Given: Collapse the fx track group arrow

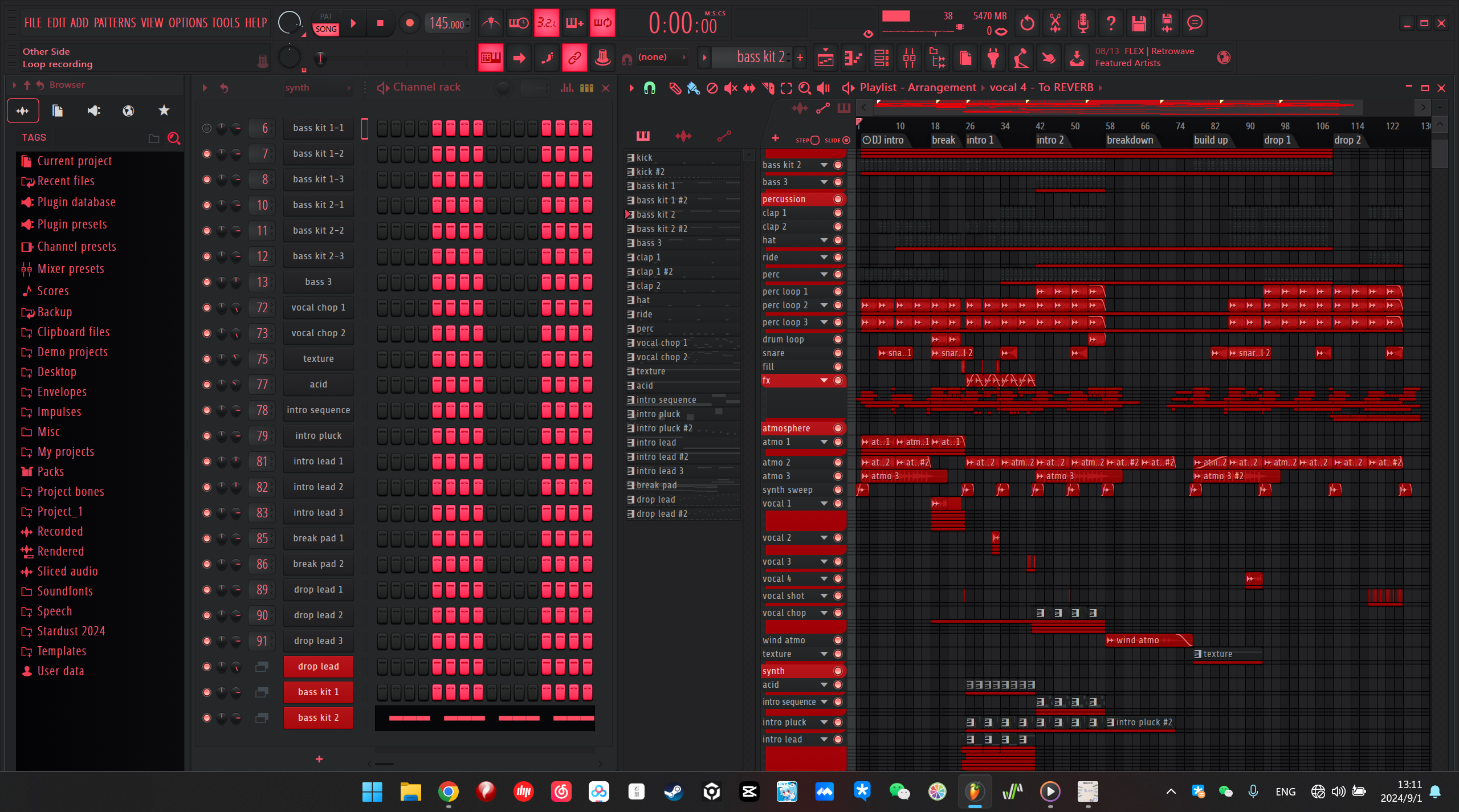Looking at the screenshot, I should (x=824, y=380).
